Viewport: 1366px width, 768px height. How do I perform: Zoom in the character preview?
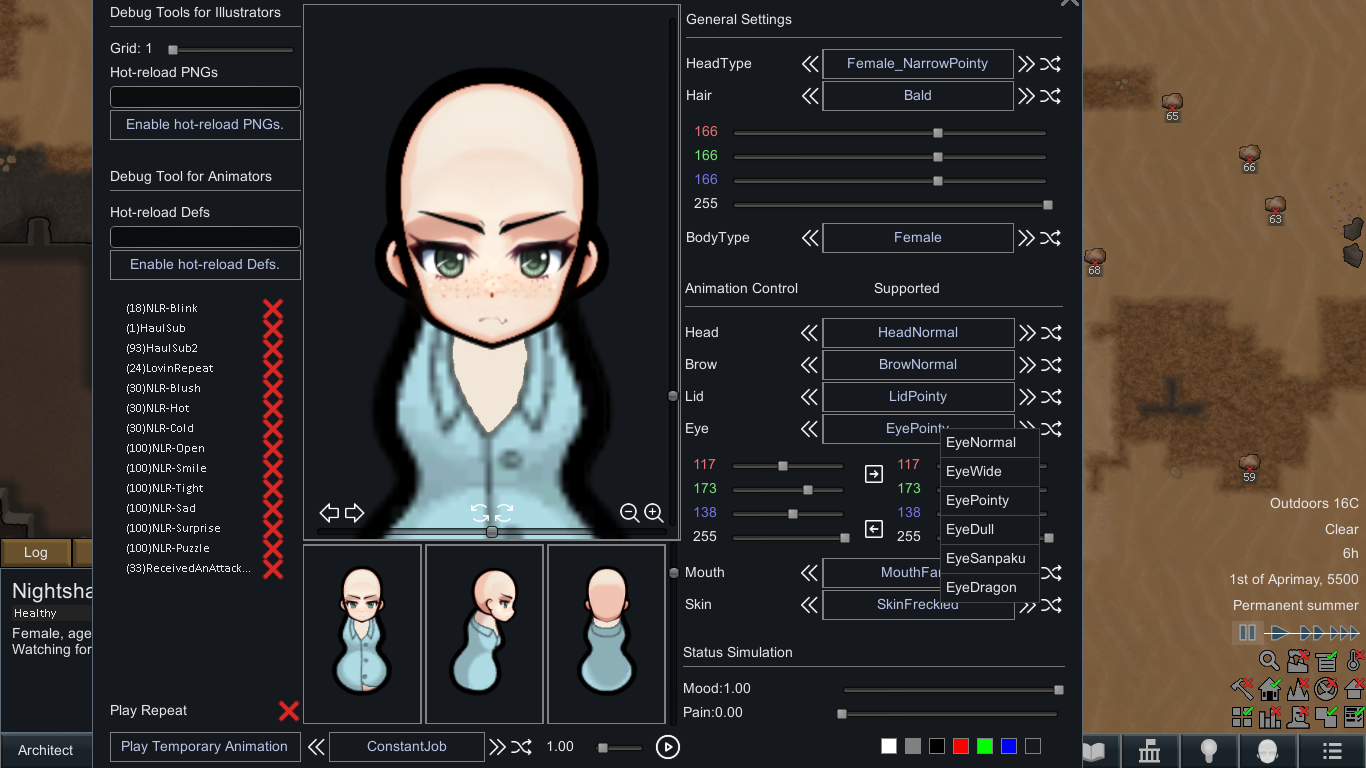tap(654, 513)
